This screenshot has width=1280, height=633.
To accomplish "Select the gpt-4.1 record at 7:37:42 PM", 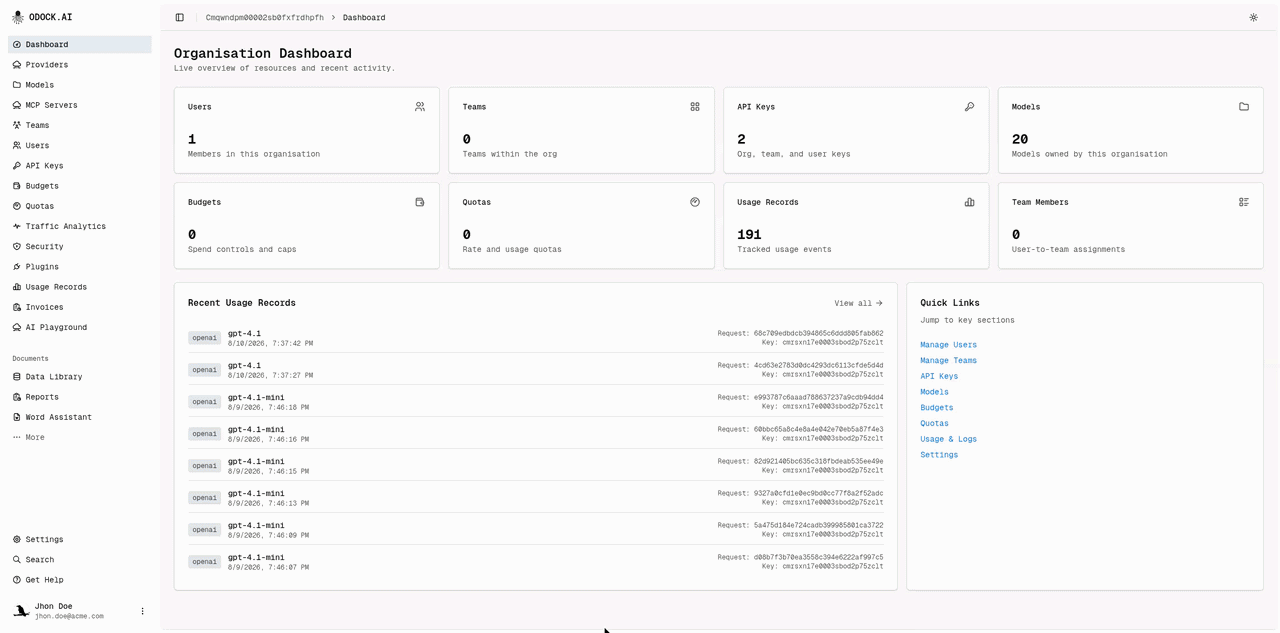I will (535, 338).
